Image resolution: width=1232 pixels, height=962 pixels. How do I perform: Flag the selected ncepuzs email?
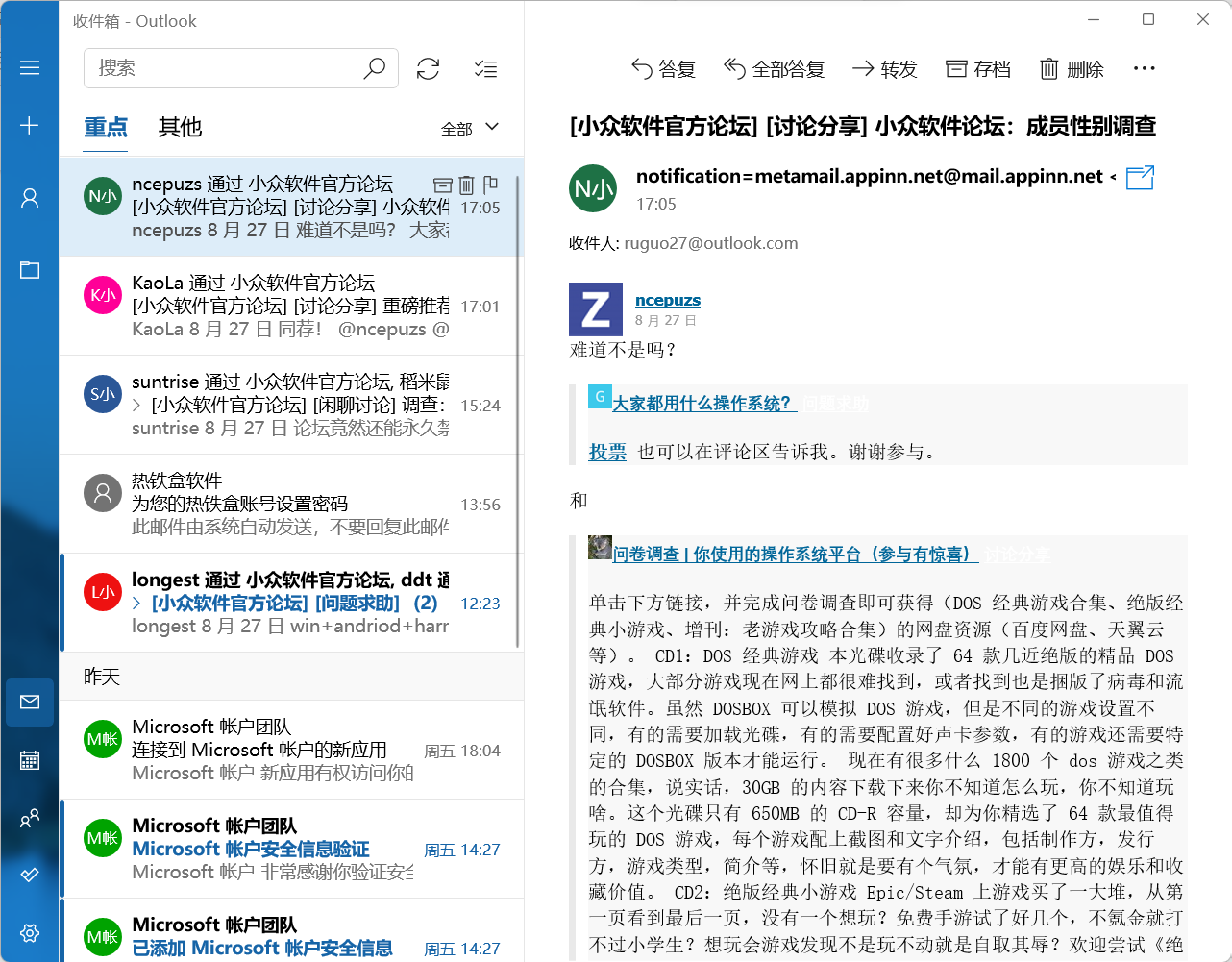(x=490, y=185)
